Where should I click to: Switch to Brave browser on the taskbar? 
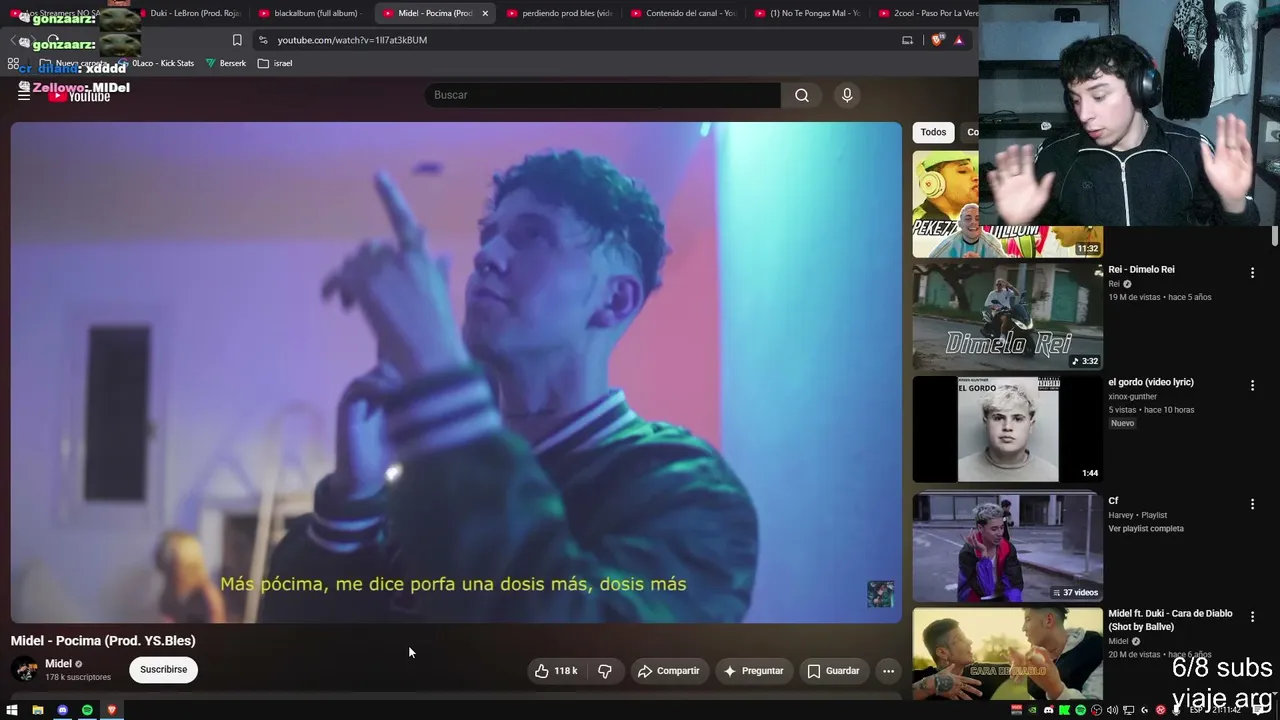[112, 710]
